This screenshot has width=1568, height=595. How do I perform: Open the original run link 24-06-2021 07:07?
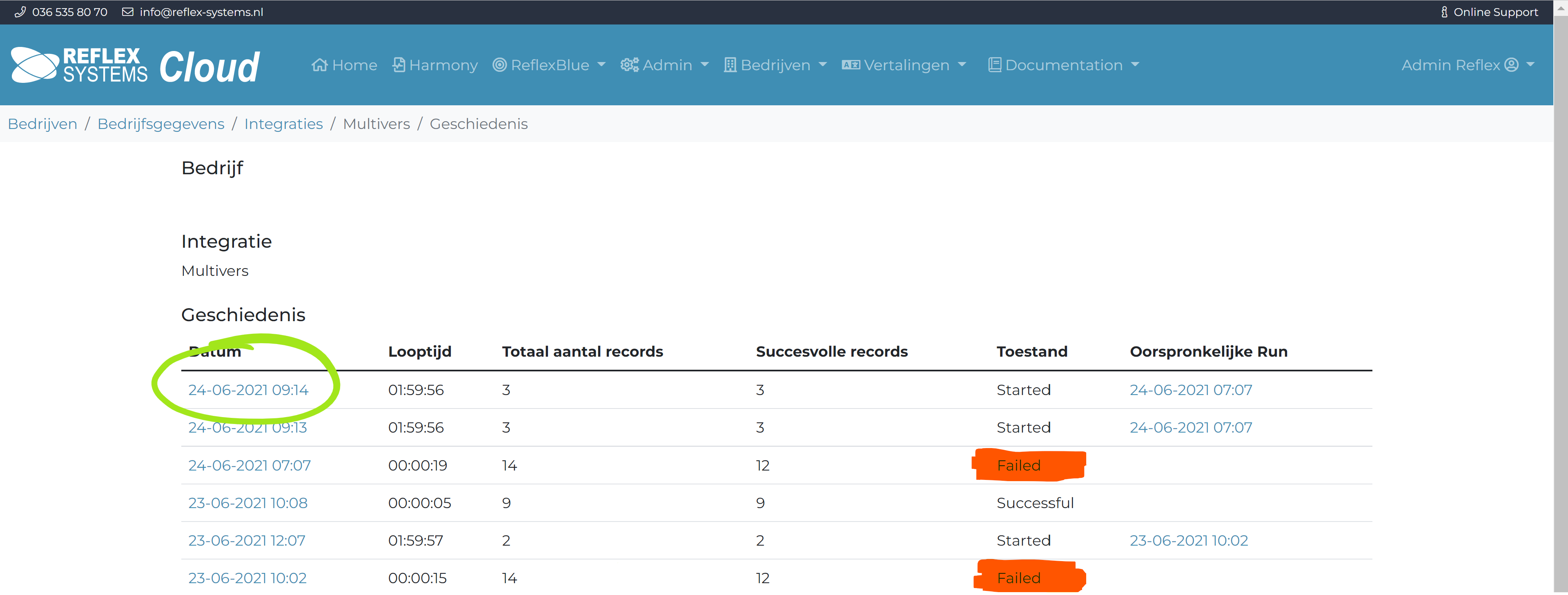pyautogui.click(x=1191, y=390)
